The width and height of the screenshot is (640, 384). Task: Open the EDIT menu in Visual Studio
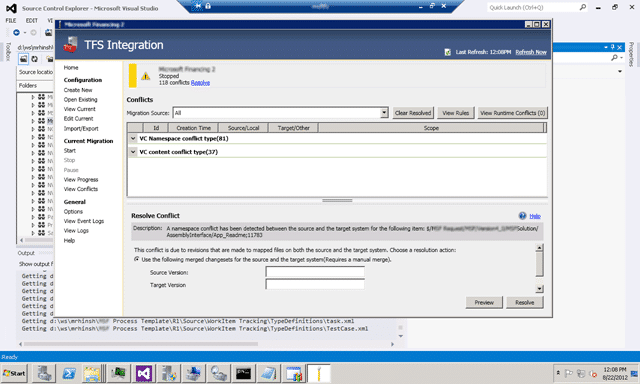(x=31, y=20)
